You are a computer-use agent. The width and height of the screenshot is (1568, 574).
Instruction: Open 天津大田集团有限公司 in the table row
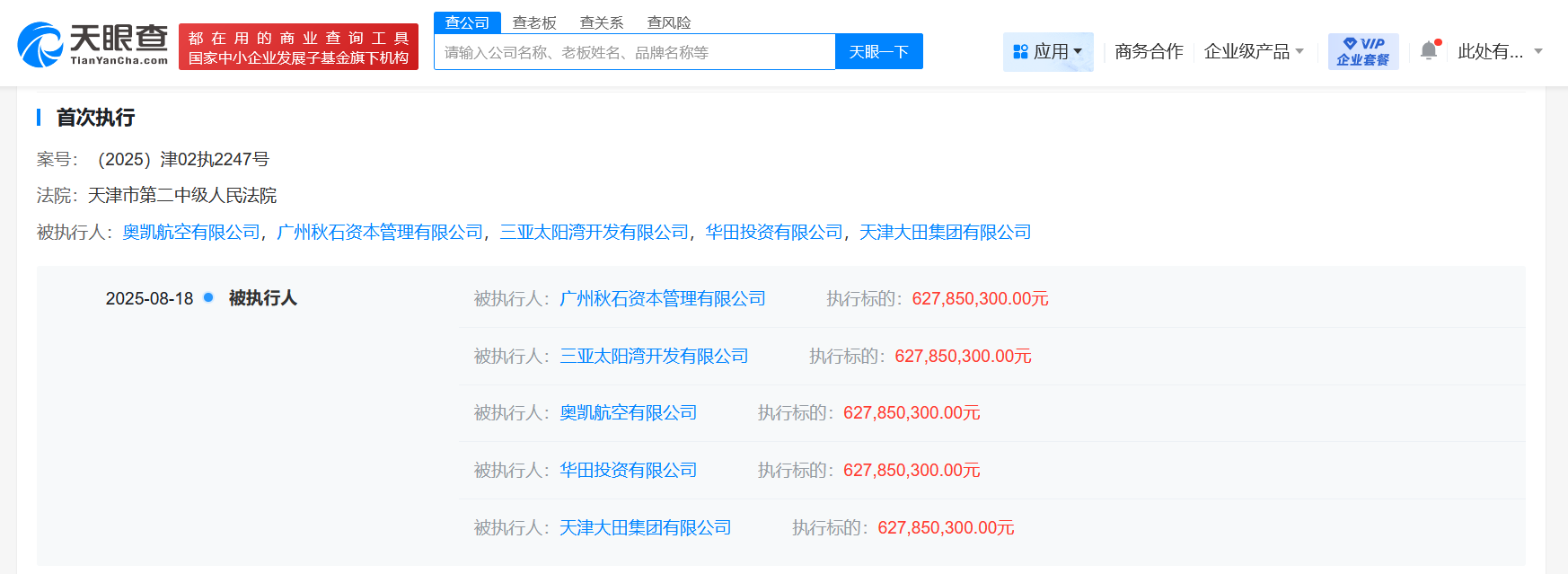point(645,528)
